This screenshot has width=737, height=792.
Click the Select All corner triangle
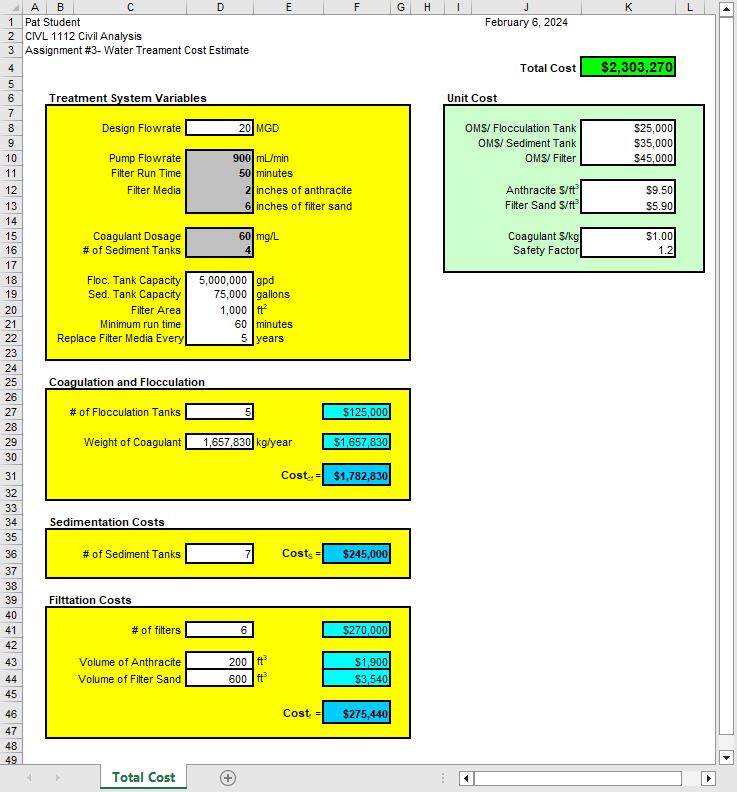tap(11, 8)
